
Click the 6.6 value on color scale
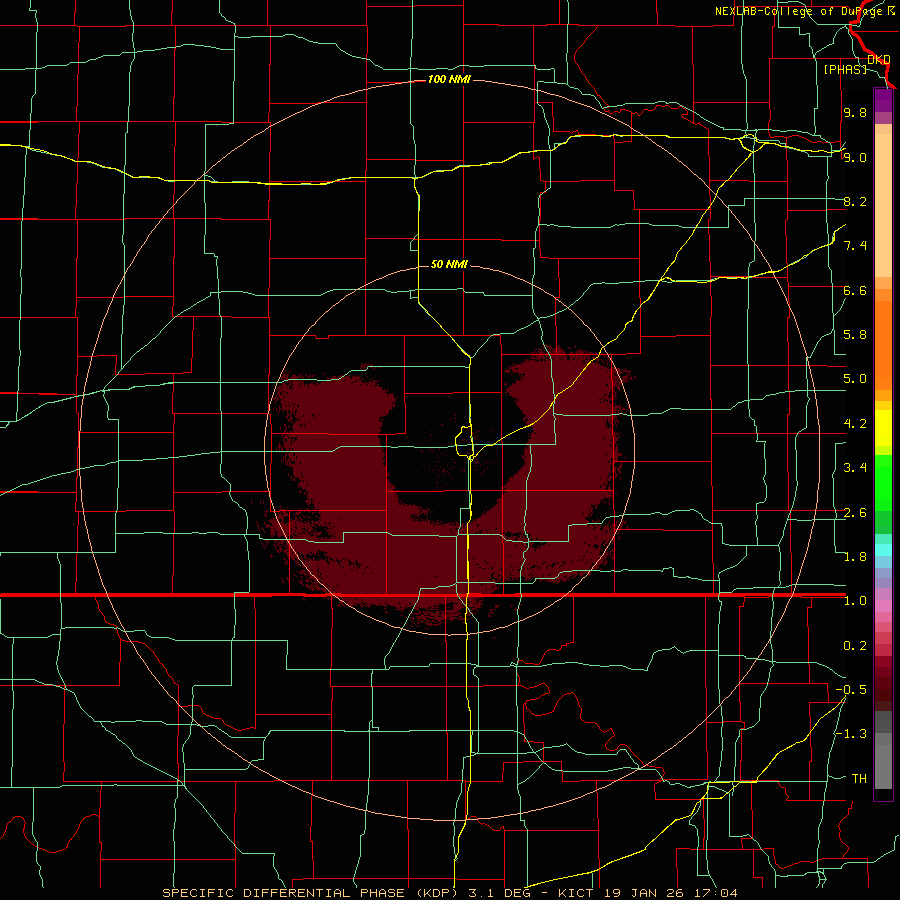coord(855,290)
